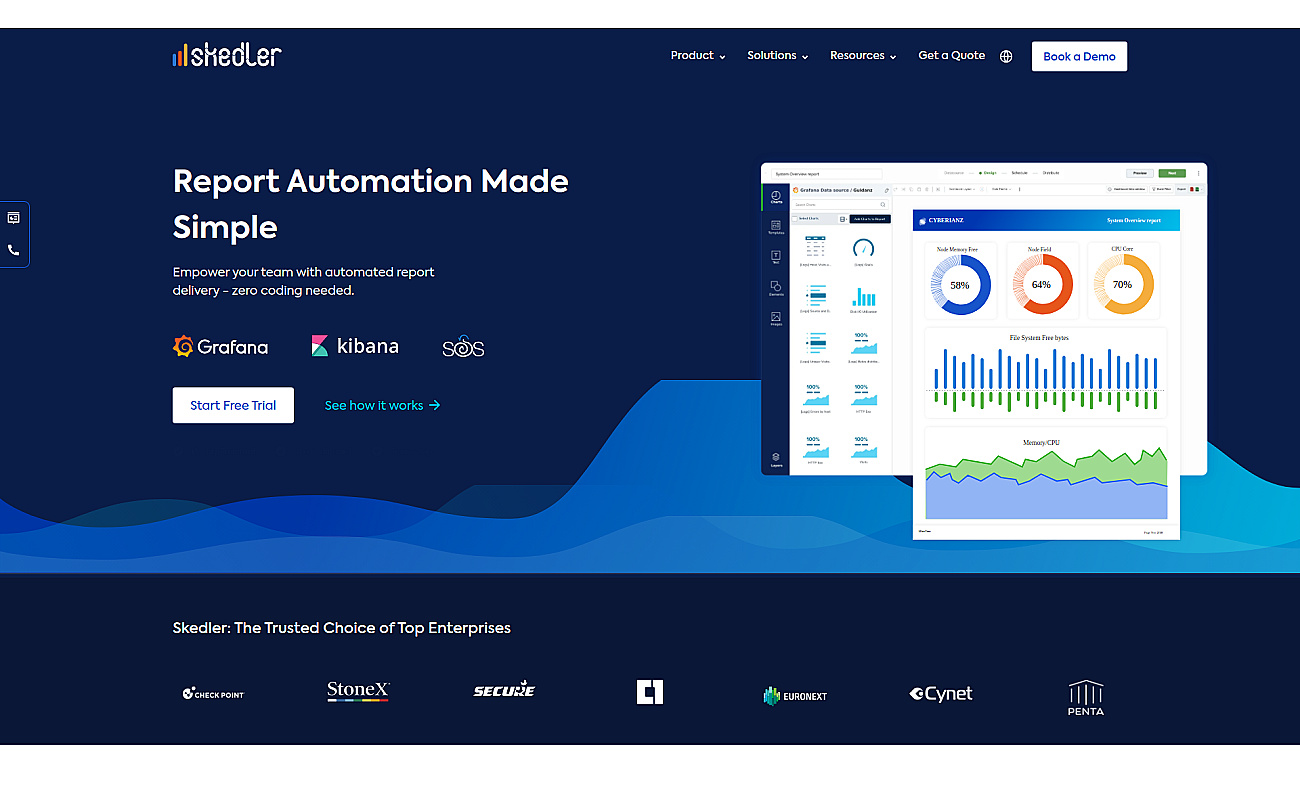Click the Check Point logo
The image size is (1300, 788).
213,694
